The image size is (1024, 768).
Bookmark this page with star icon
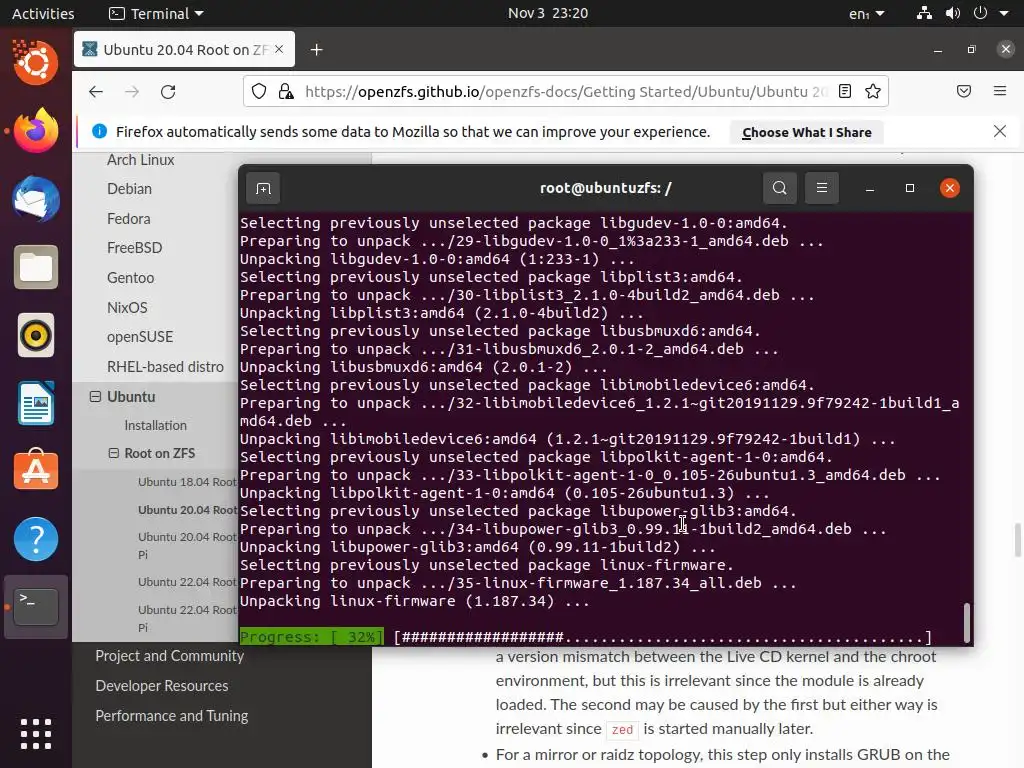pos(872,91)
